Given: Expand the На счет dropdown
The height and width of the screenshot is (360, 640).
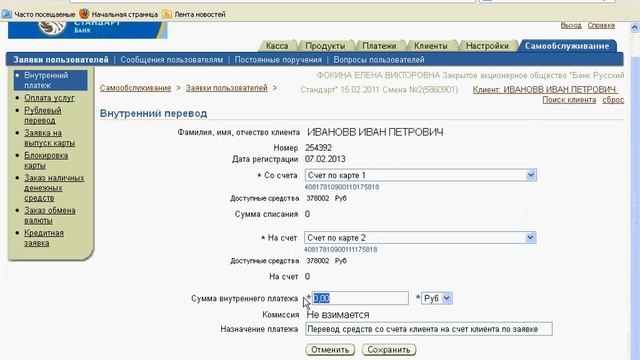Looking at the screenshot, I should coord(420,238).
